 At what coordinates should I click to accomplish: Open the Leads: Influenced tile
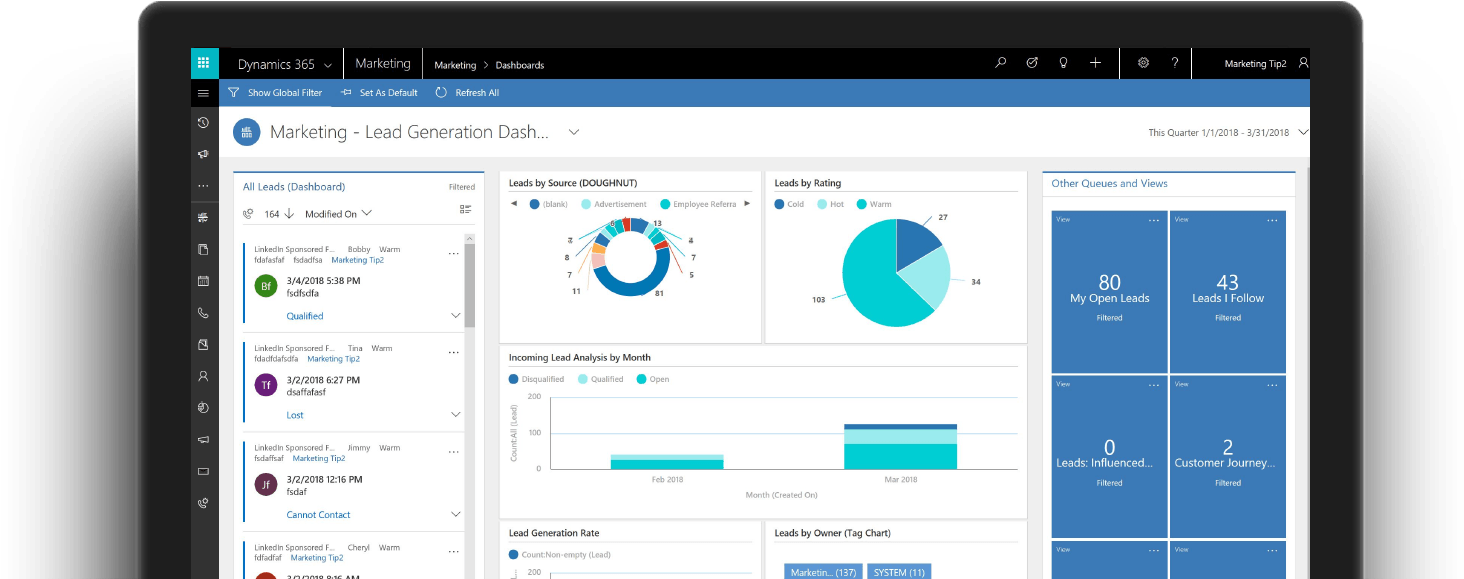tap(1109, 457)
